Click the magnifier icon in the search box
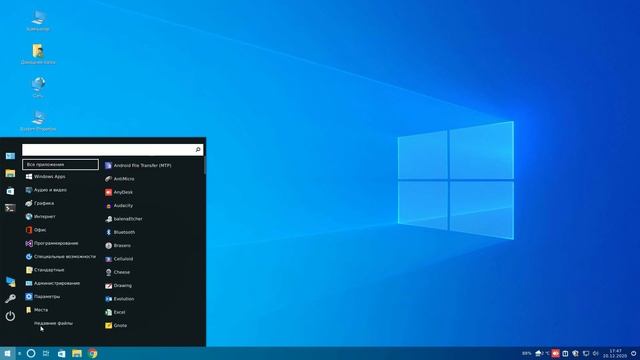 [x=198, y=150]
